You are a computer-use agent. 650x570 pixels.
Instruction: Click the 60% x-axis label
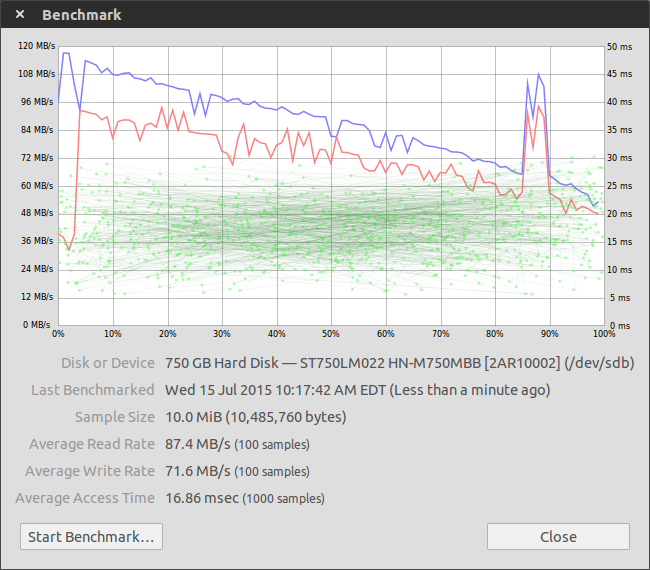click(x=385, y=334)
